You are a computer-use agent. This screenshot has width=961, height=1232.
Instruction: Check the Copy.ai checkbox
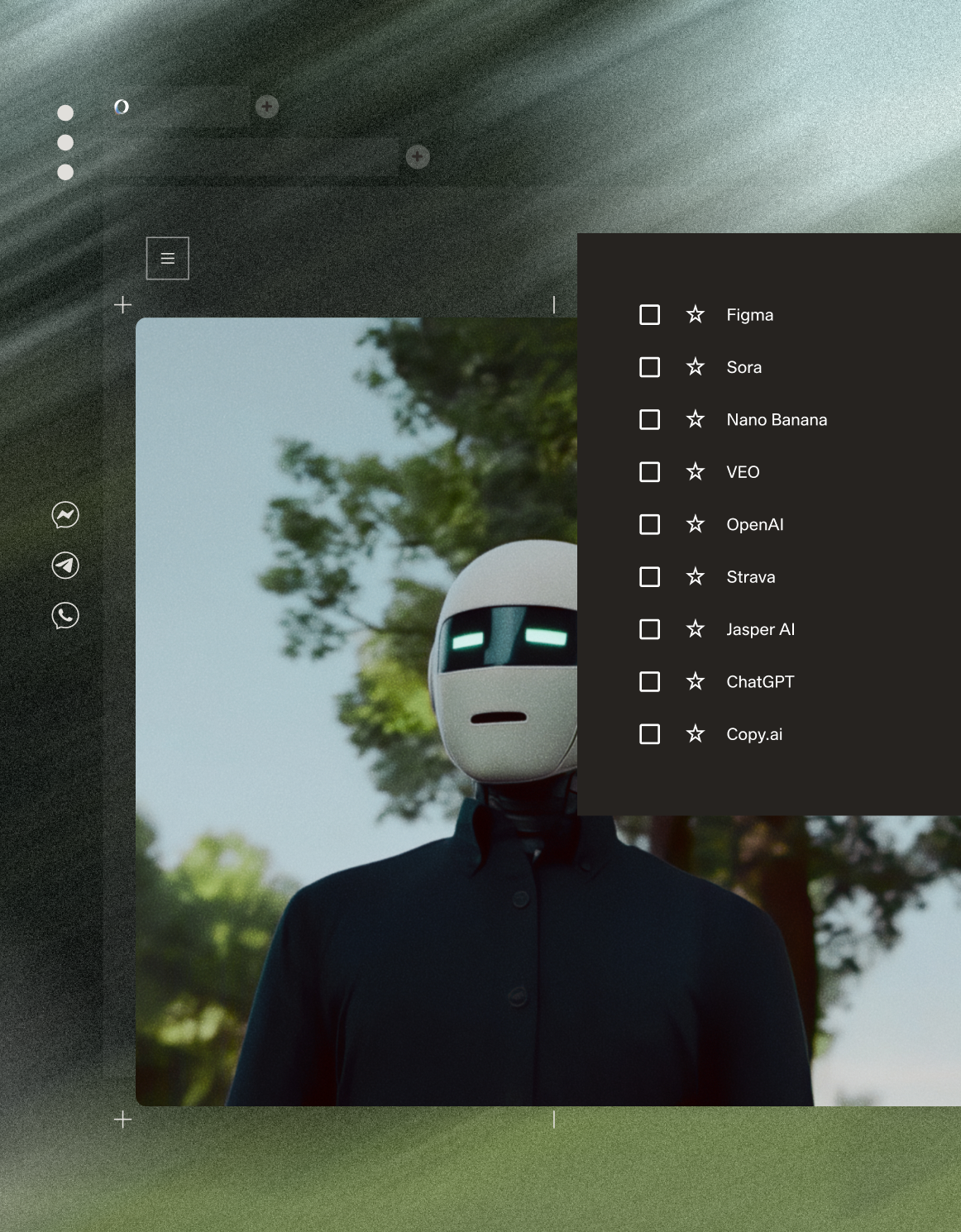(650, 734)
